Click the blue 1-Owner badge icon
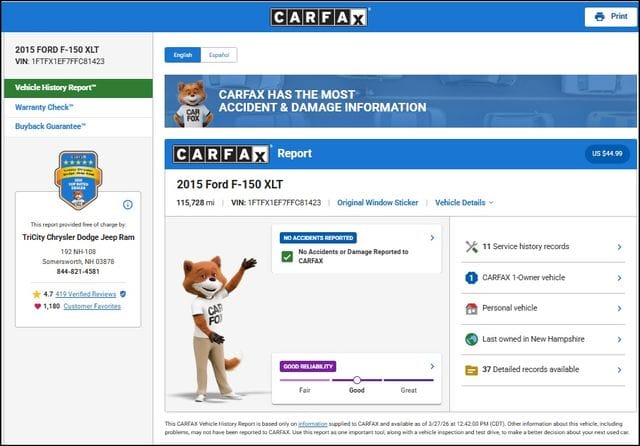Screen dimensions: 640x446 pyautogui.click(x=471, y=277)
